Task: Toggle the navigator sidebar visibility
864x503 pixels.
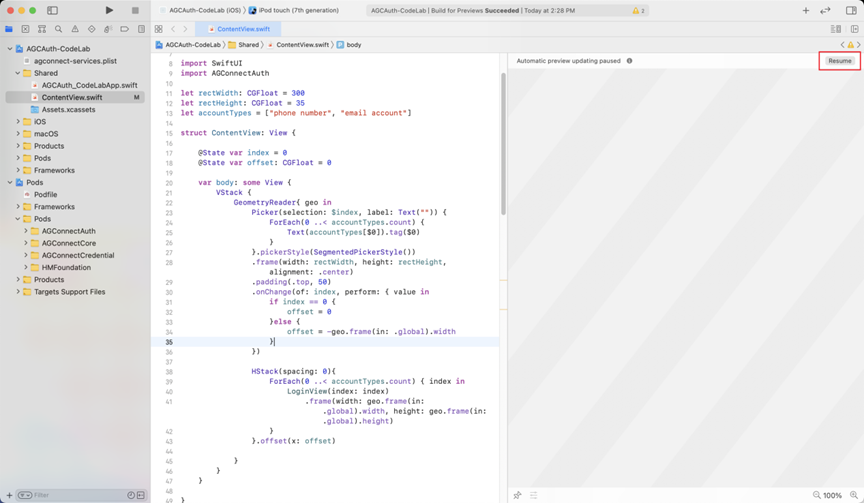Action: (x=52, y=10)
